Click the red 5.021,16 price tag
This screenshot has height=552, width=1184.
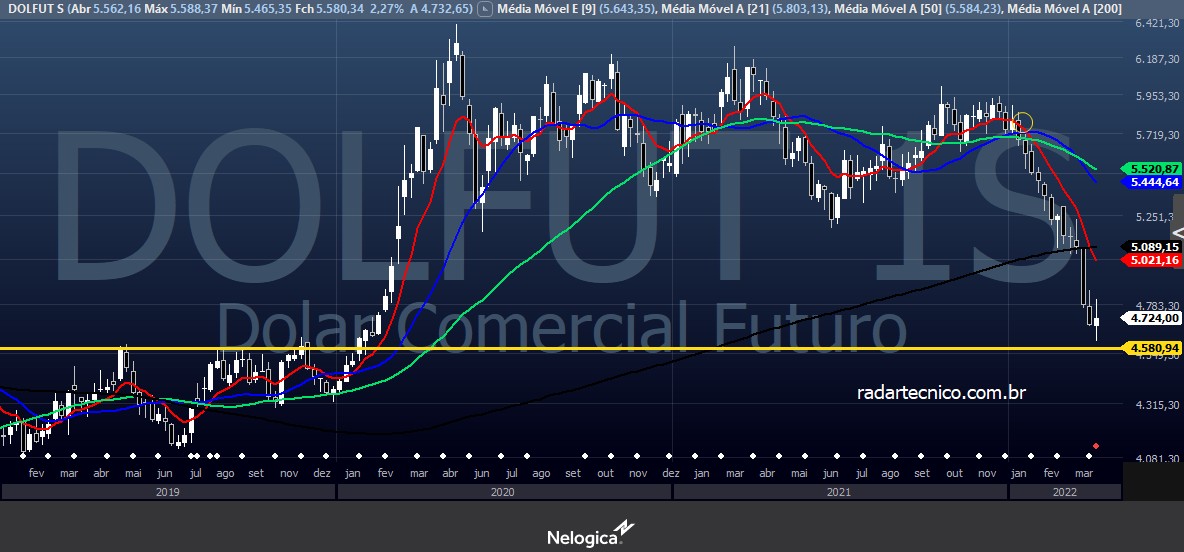click(1152, 260)
